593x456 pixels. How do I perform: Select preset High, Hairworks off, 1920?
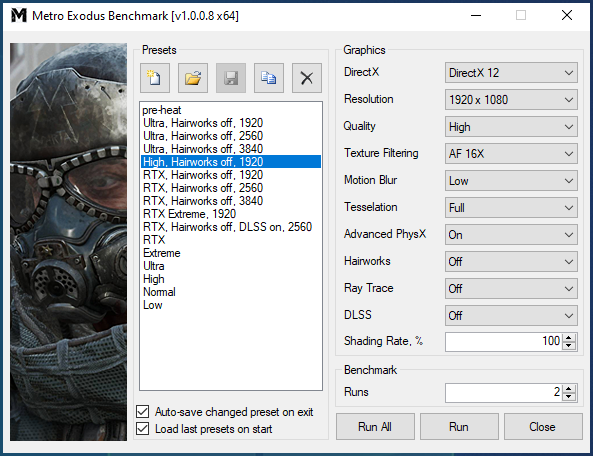tap(231, 162)
